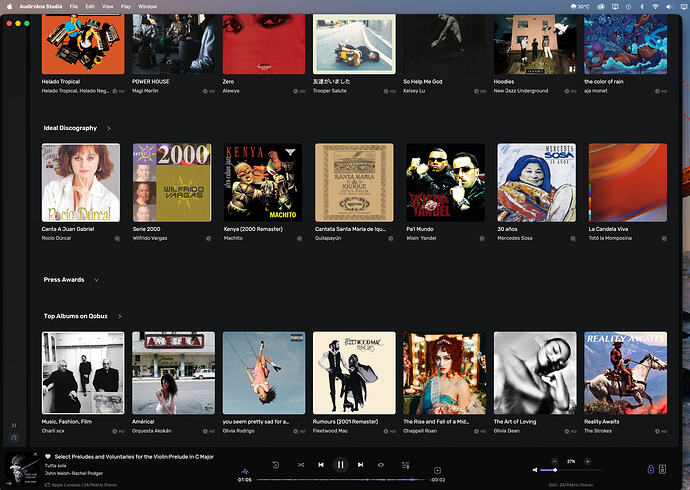690x490 pixels.
Task: Open the Audirvāna Studio app menu
Action: point(40,7)
